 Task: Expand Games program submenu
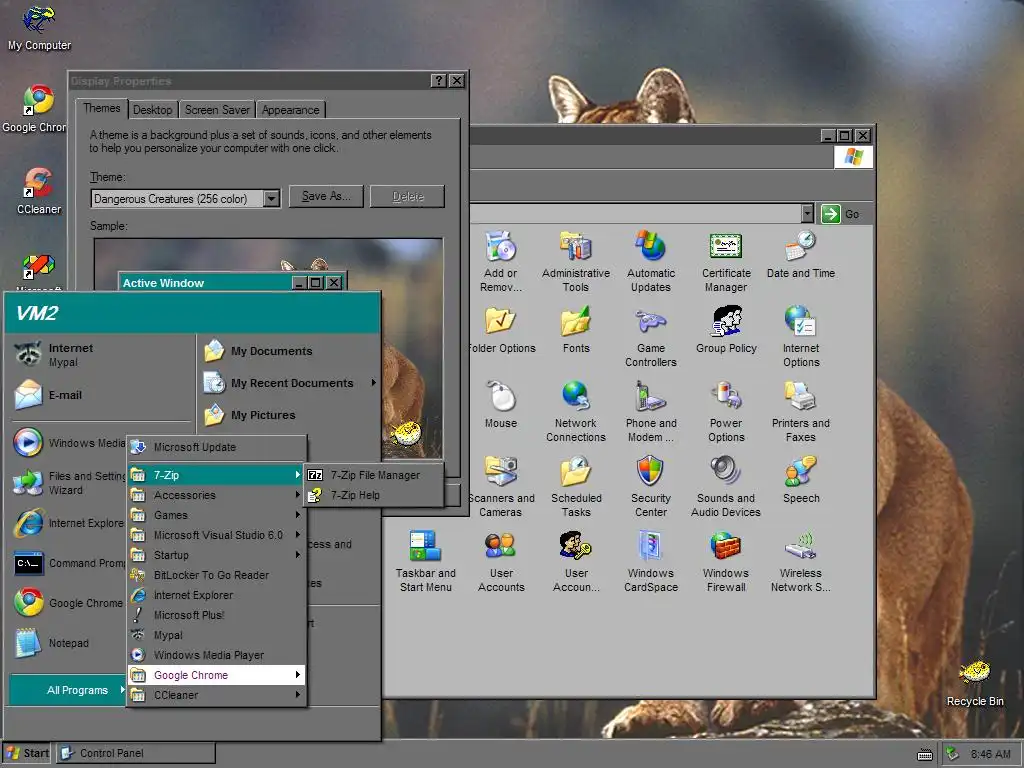coord(216,515)
